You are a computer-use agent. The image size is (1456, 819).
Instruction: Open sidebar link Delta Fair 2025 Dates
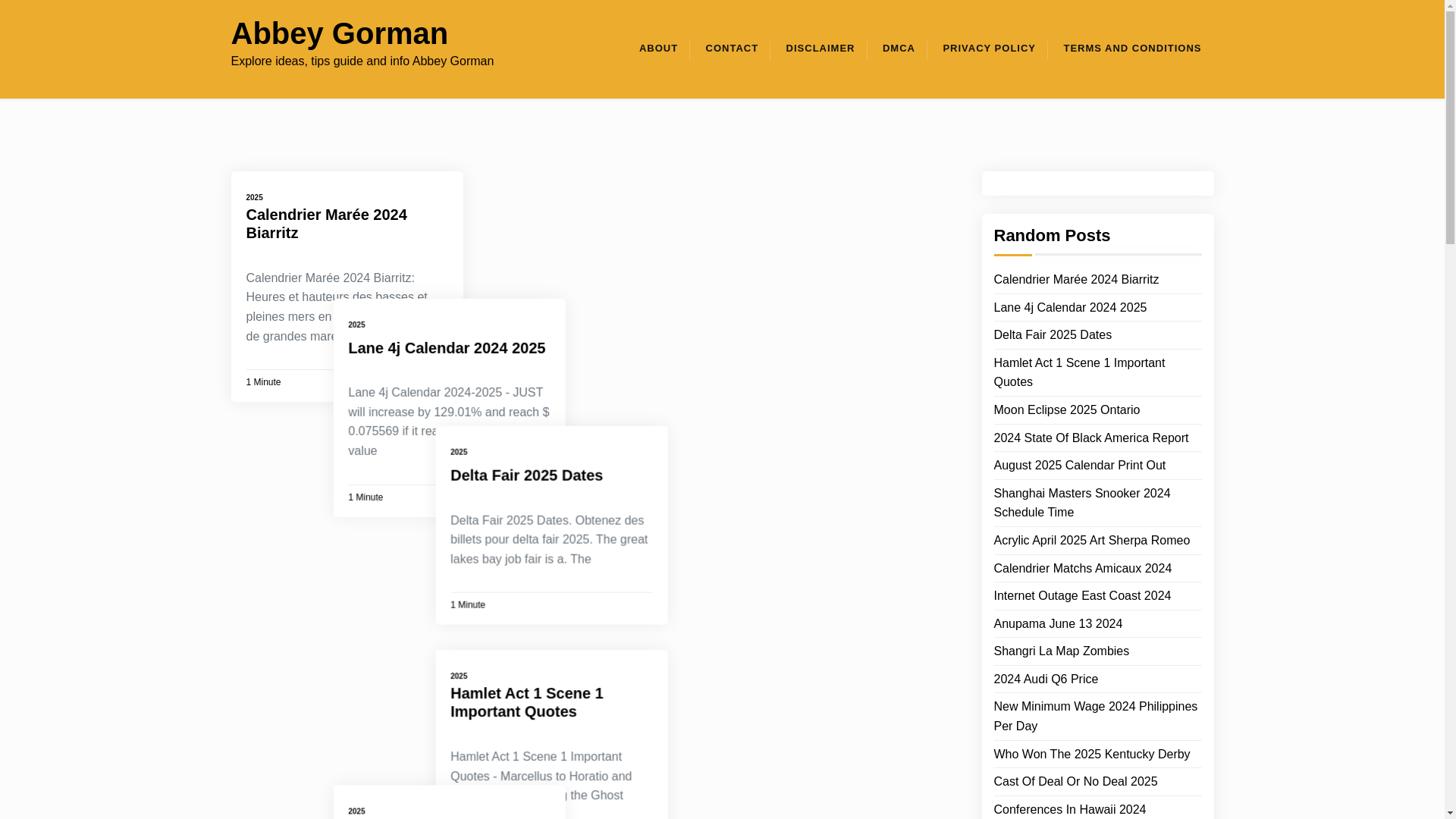[x=1053, y=334]
